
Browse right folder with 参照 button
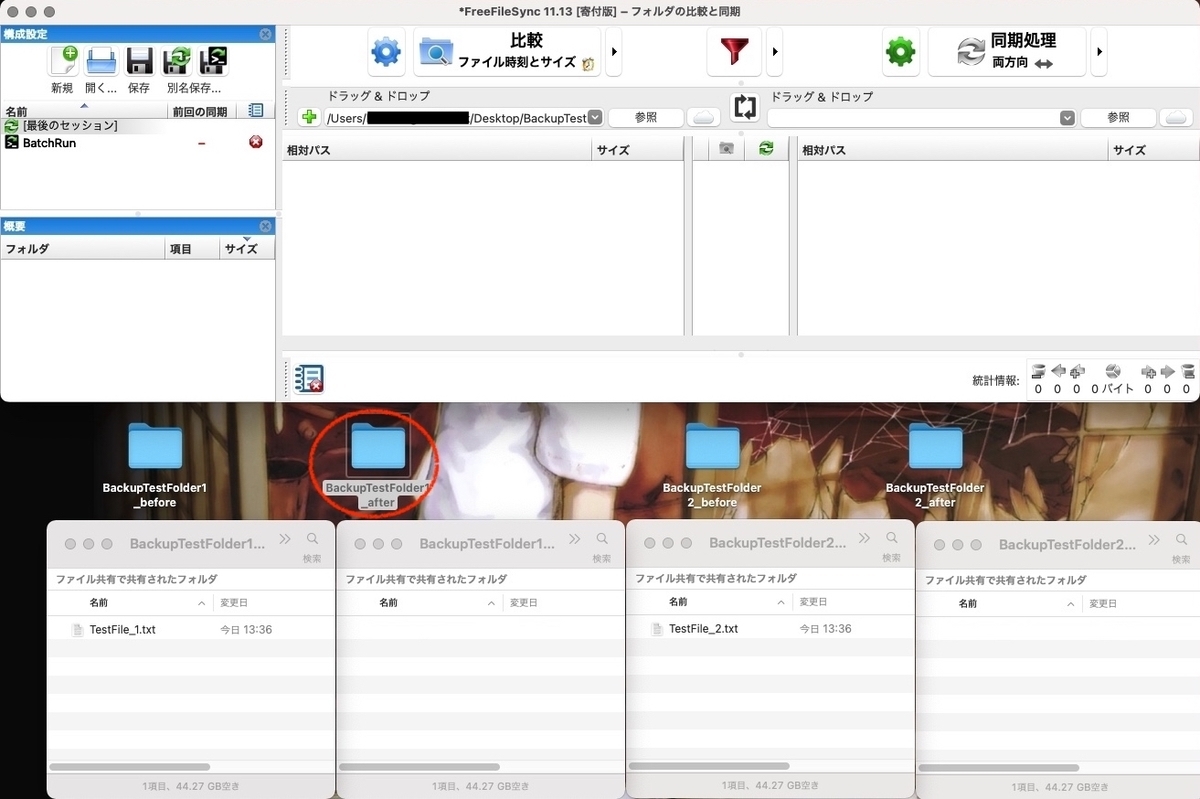click(1118, 117)
